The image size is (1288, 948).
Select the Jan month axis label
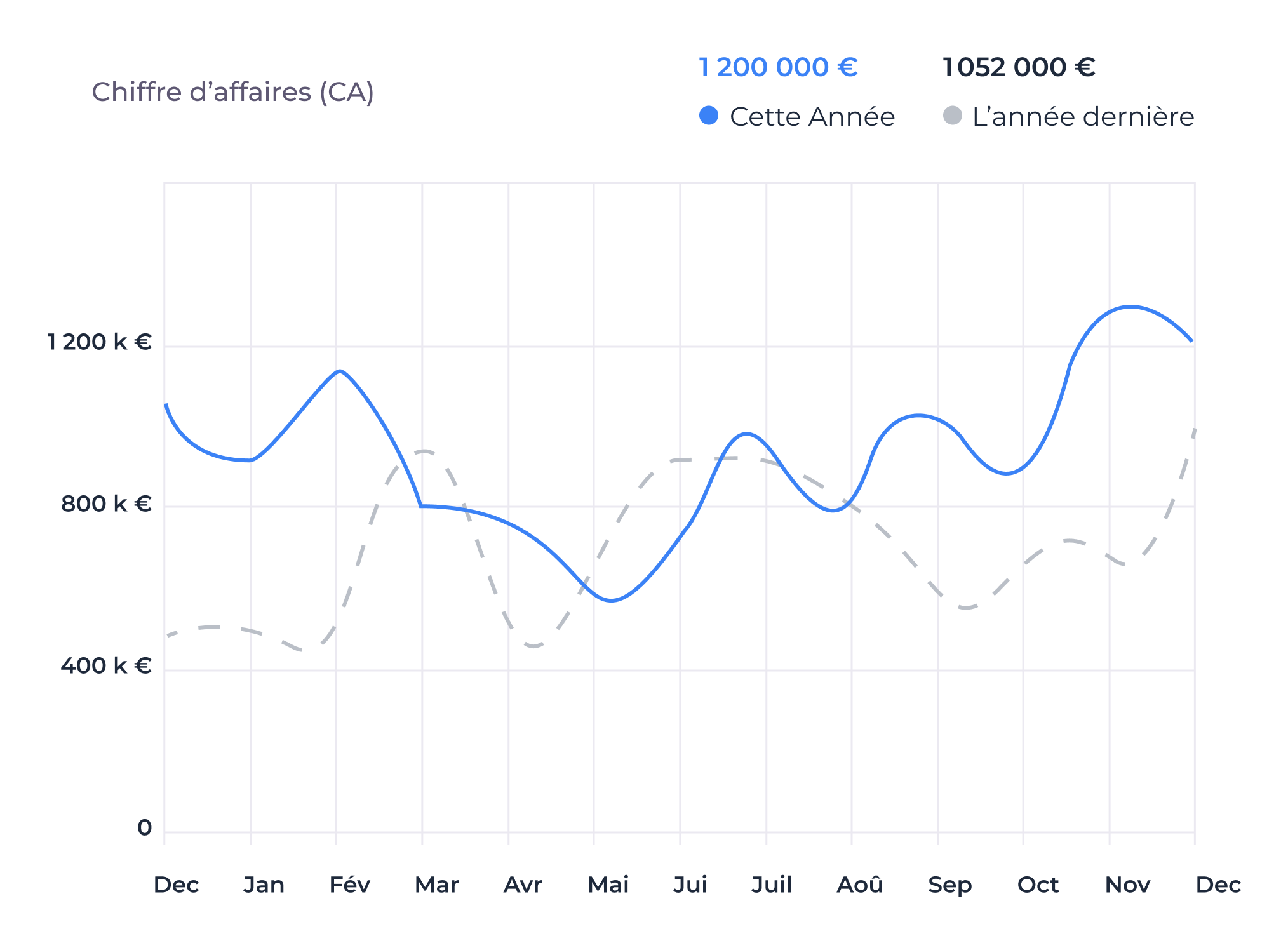(264, 885)
